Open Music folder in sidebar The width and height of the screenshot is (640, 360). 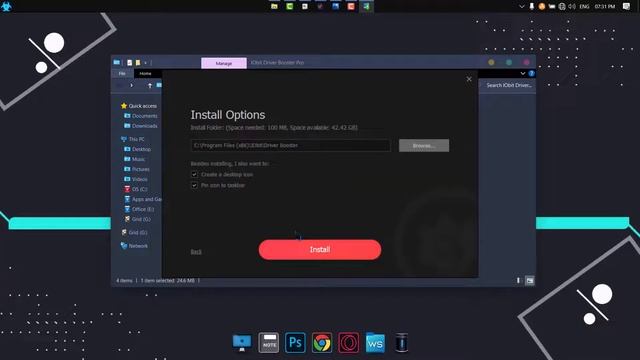click(x=134, y=159)
